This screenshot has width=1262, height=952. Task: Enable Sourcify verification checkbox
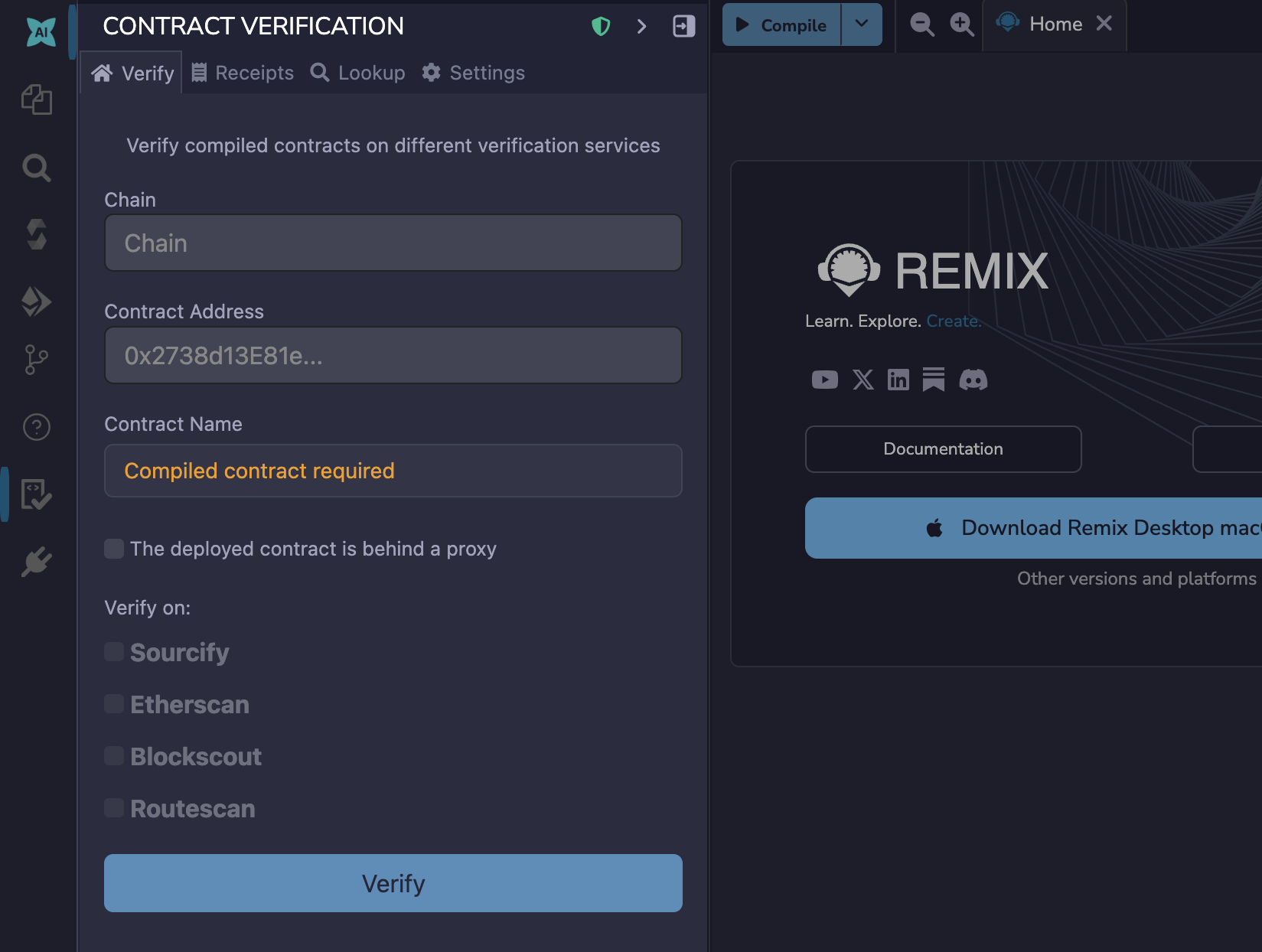coord(114,652)
